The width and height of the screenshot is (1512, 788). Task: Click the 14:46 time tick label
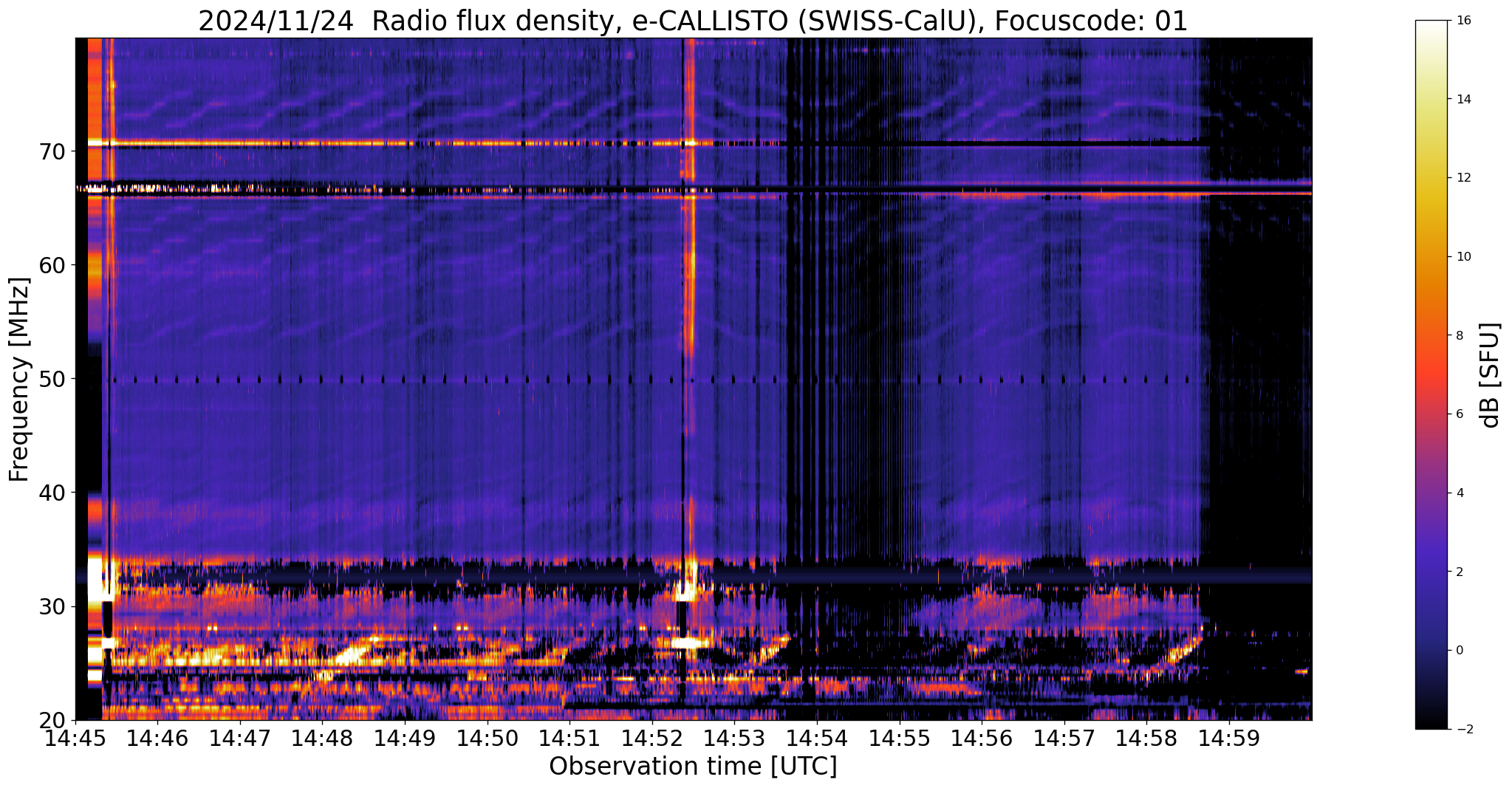click(158, 739)
